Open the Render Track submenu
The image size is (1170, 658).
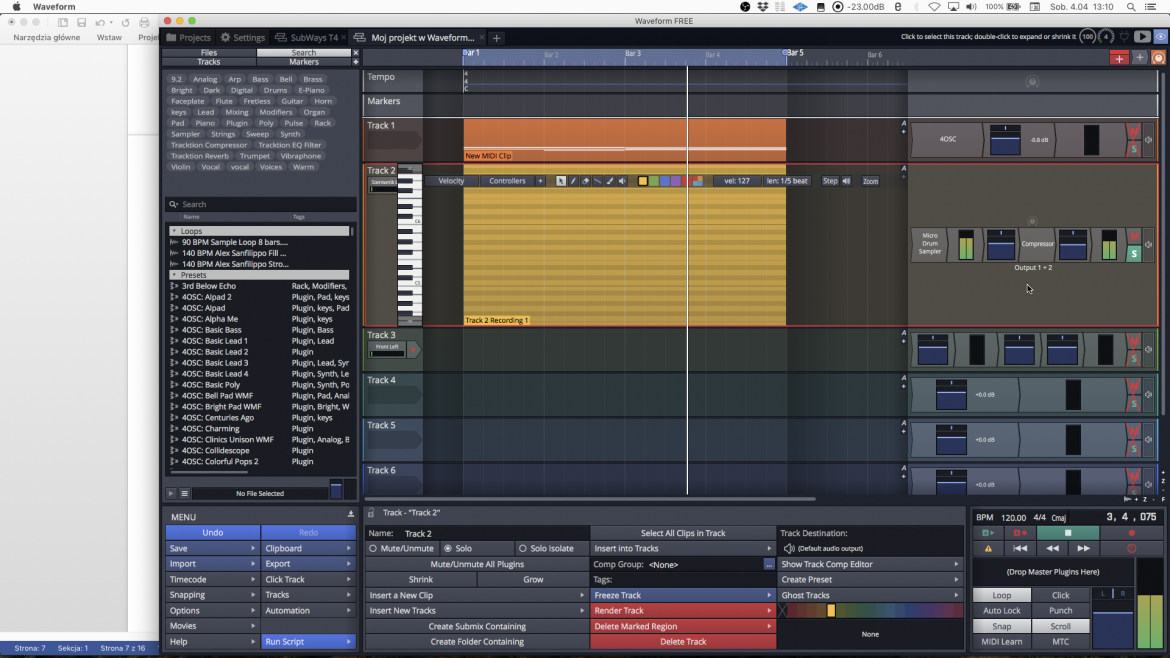pos(683,610)
